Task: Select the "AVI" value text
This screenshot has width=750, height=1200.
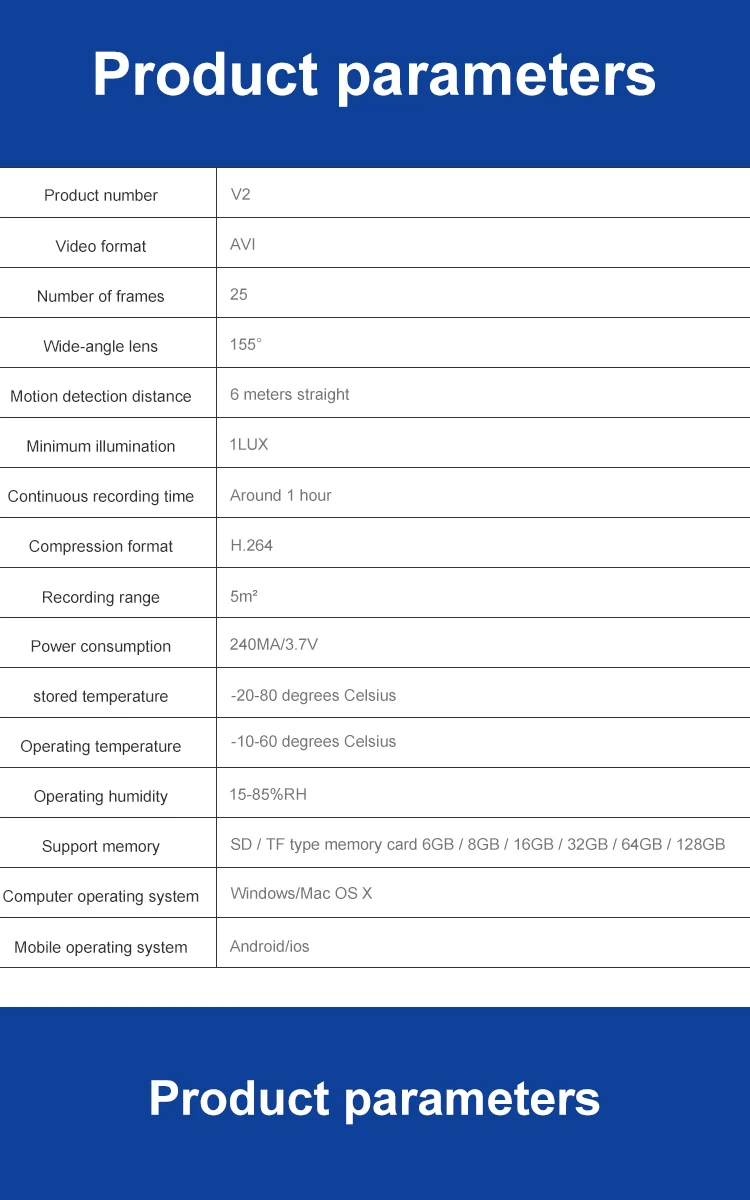Action: pos(243,244)
